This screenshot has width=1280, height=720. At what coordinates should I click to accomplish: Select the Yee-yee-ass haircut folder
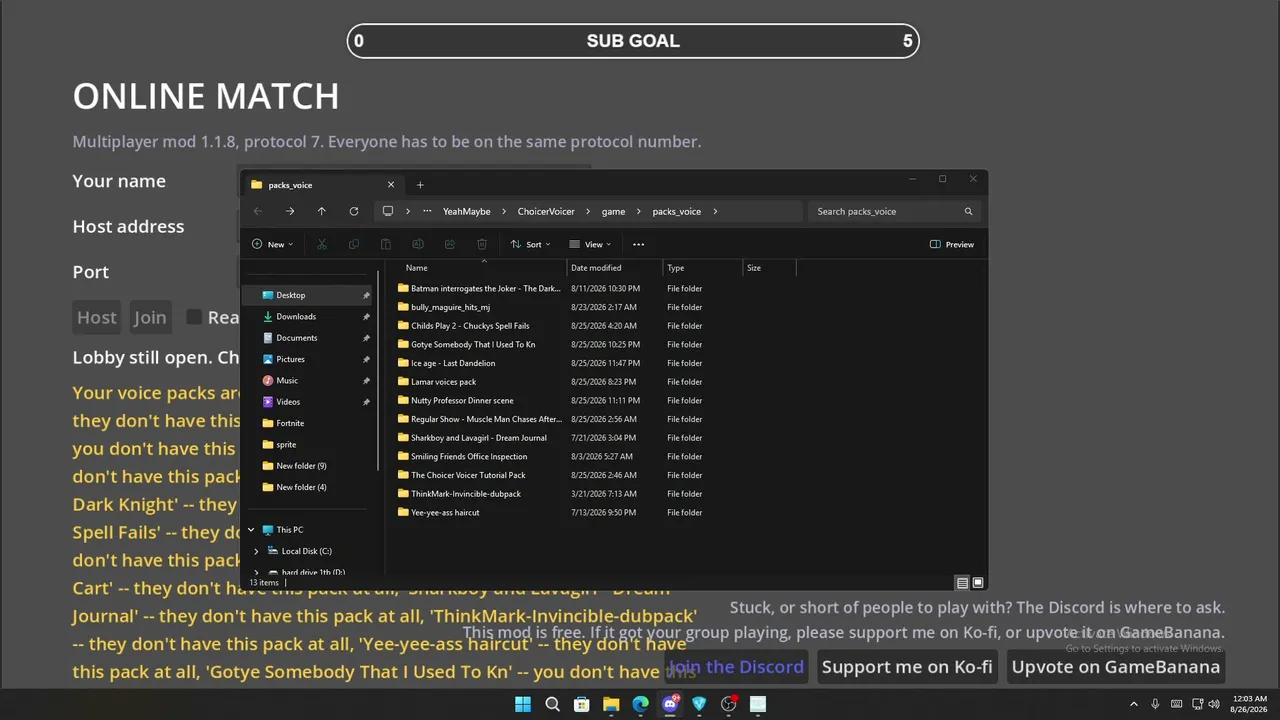point(445,512)
